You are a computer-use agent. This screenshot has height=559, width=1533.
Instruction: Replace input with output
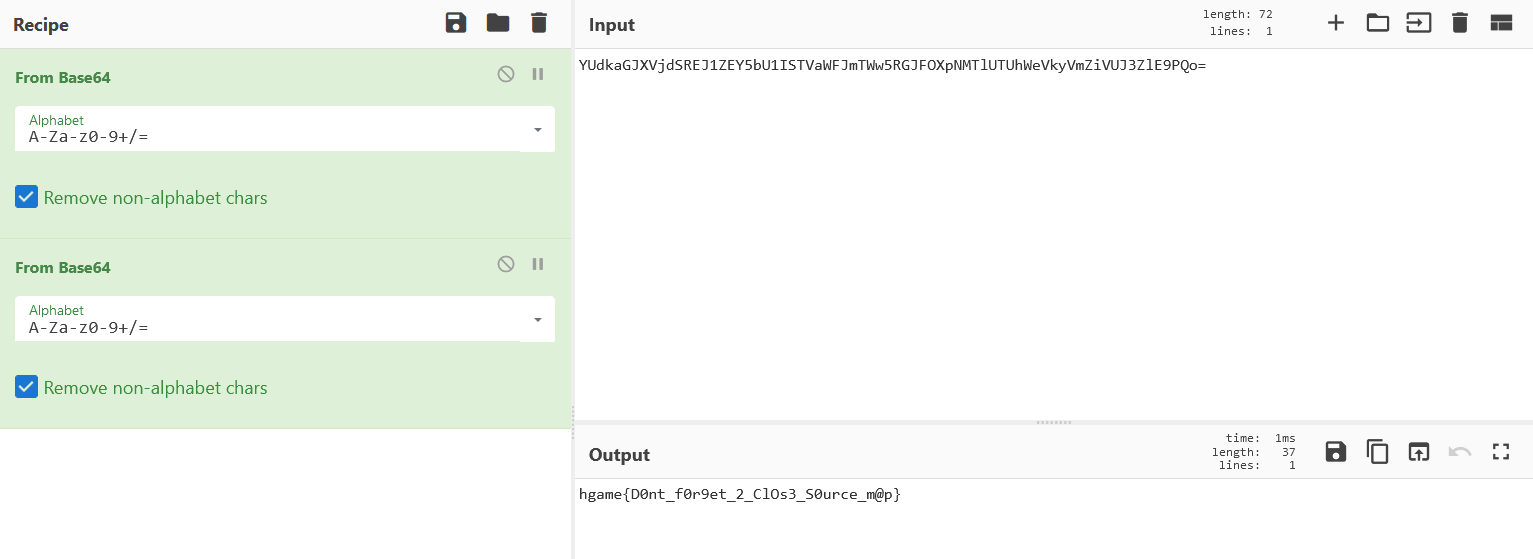(x=1419, y=452)
